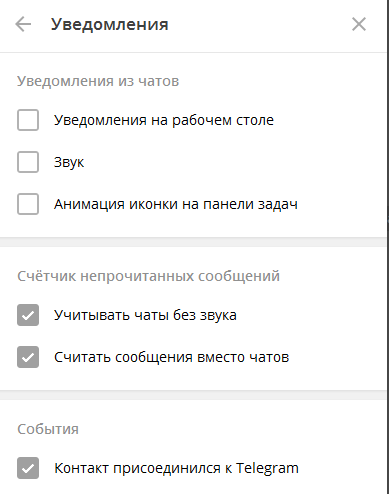
Task: Click the Контакт присоединился к Telegram label
Action: (176, 468)
